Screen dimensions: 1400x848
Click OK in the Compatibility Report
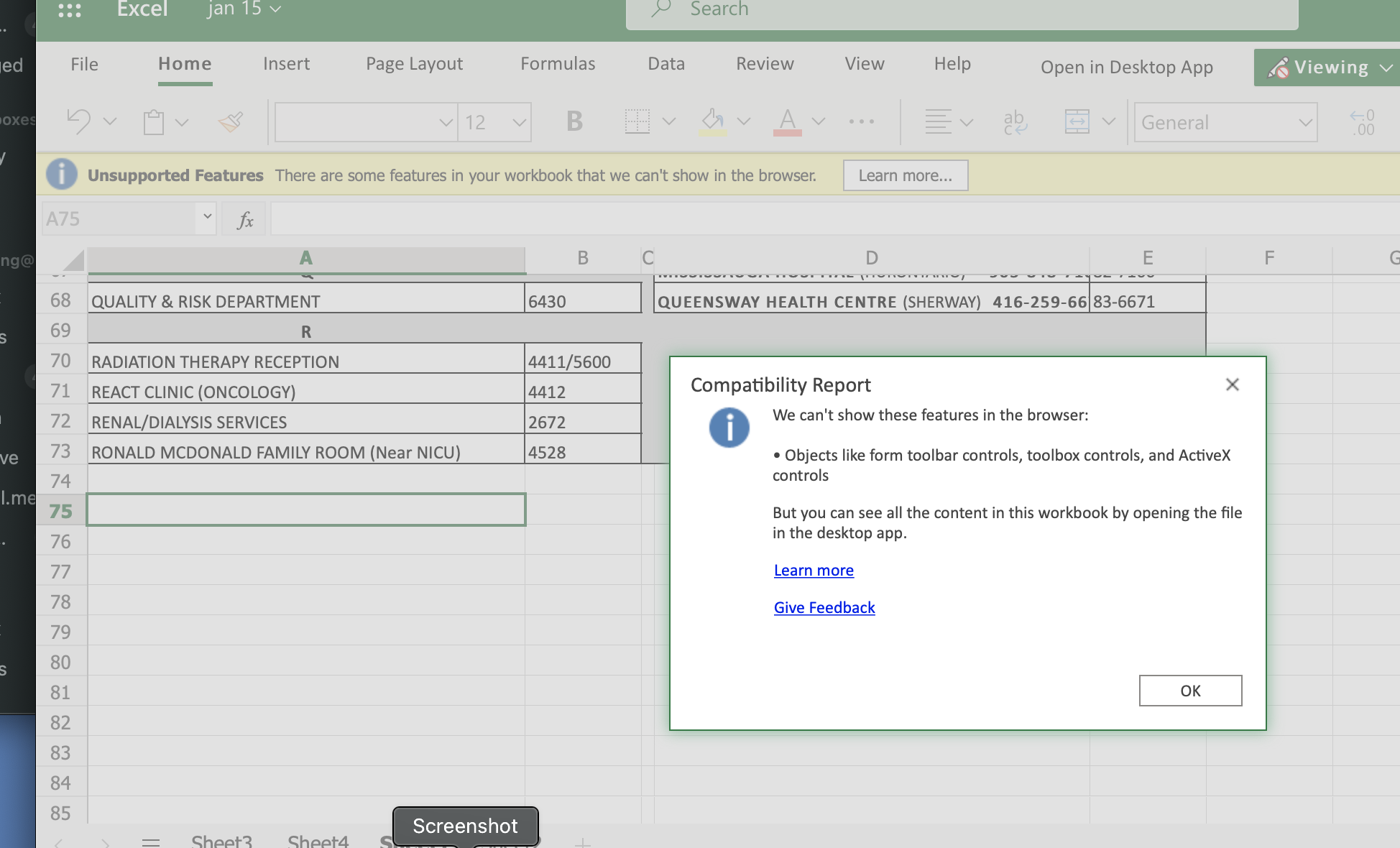(1190, 691)
